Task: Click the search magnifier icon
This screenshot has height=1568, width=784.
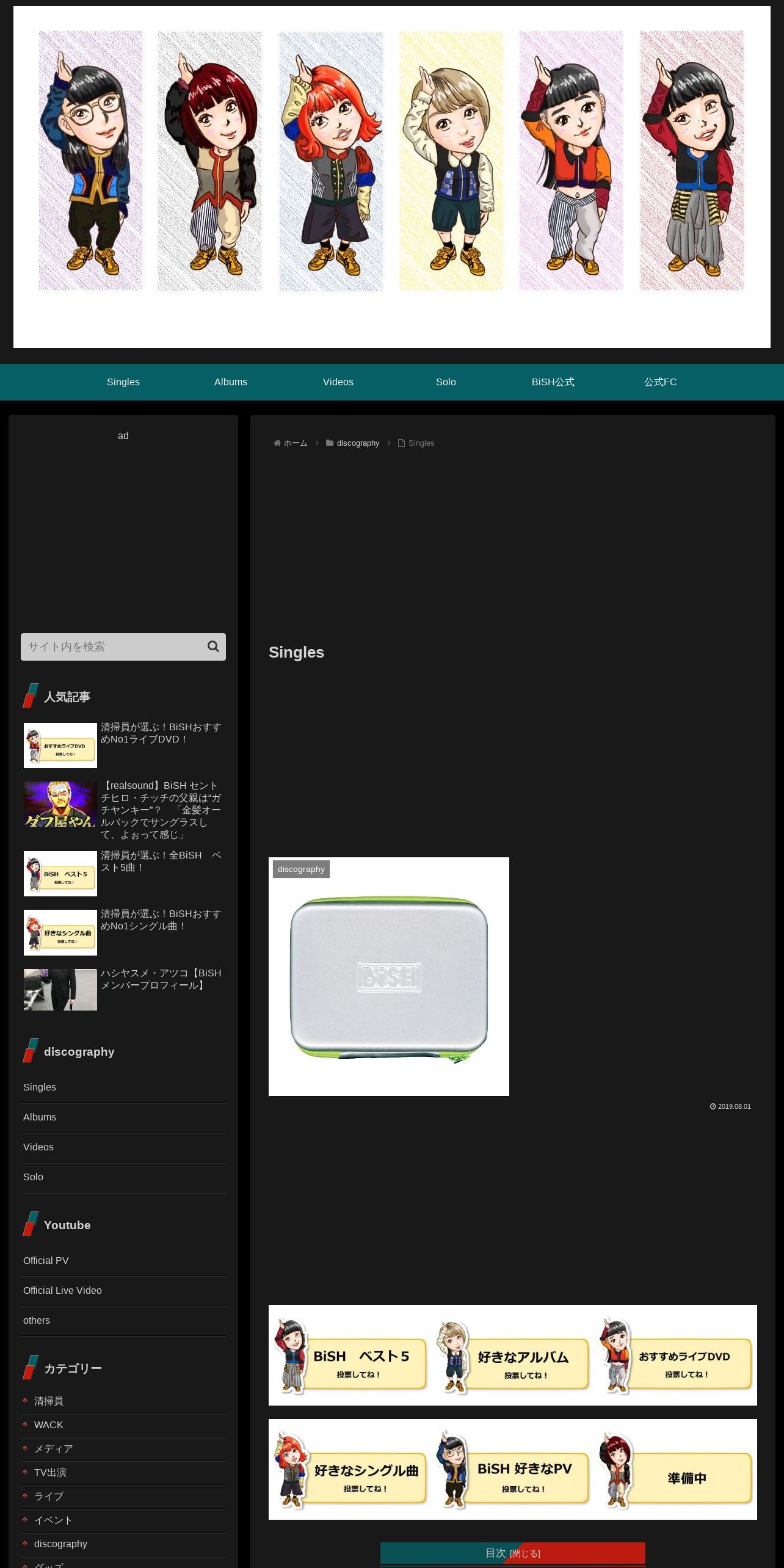Action: coord(213,647)
